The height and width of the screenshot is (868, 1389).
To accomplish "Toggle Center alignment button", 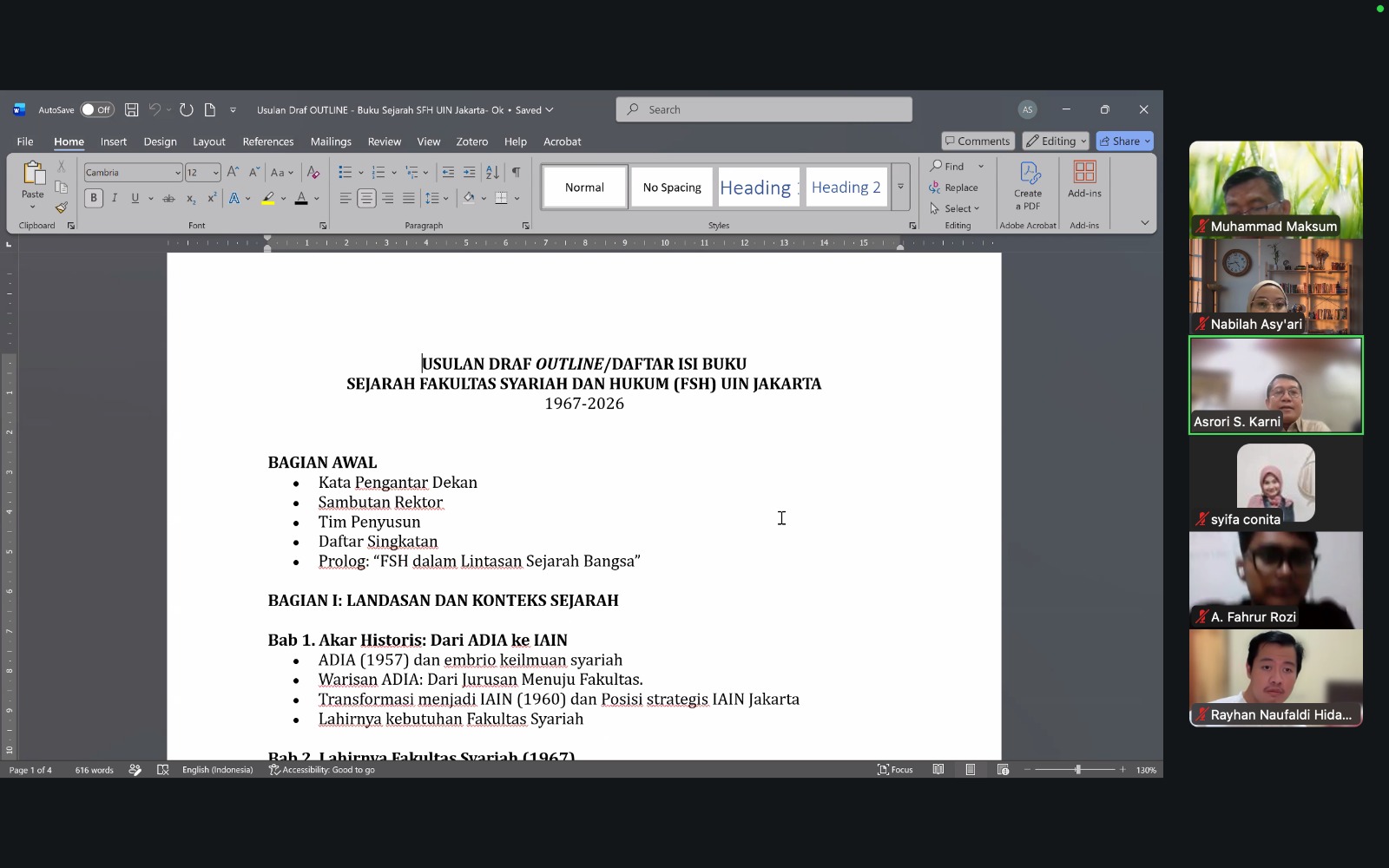I will (366, 198).
